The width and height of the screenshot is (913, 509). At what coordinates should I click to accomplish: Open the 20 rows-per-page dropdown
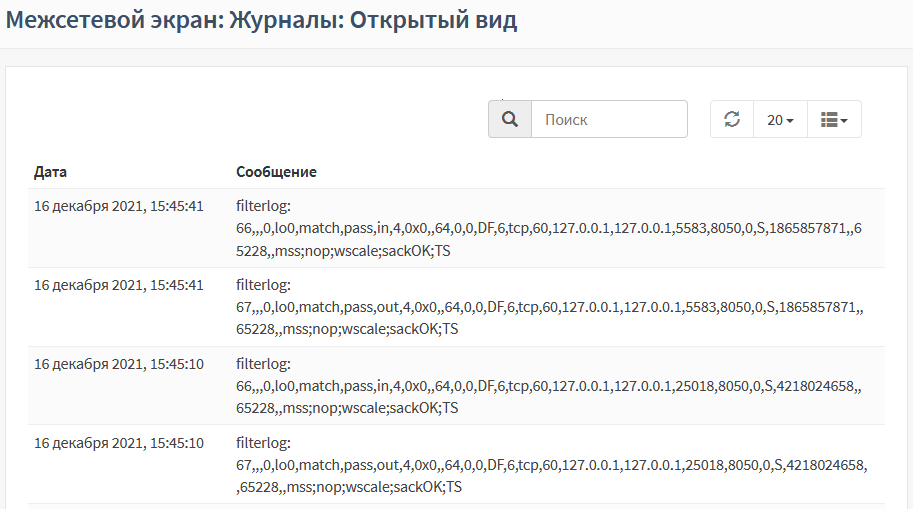(780, 119)
